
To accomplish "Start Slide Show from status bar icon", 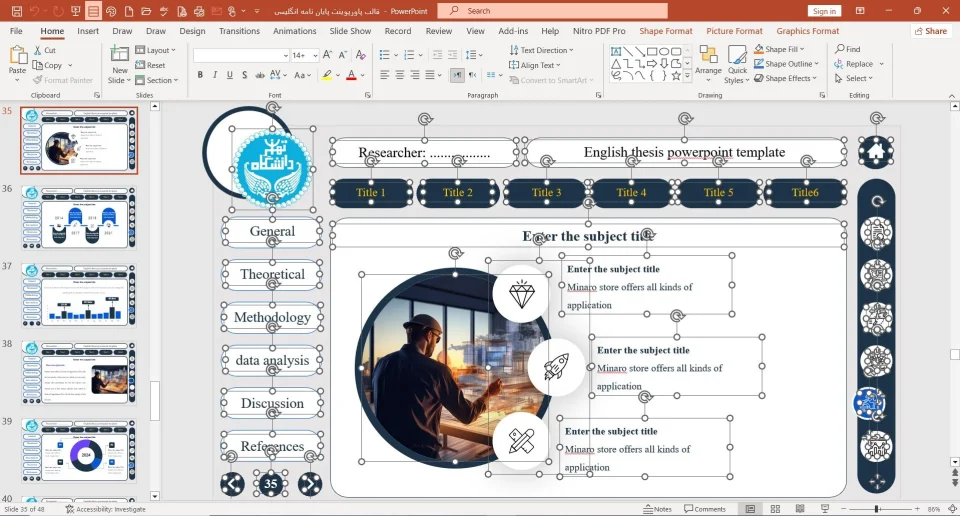I will pos(825,509).
